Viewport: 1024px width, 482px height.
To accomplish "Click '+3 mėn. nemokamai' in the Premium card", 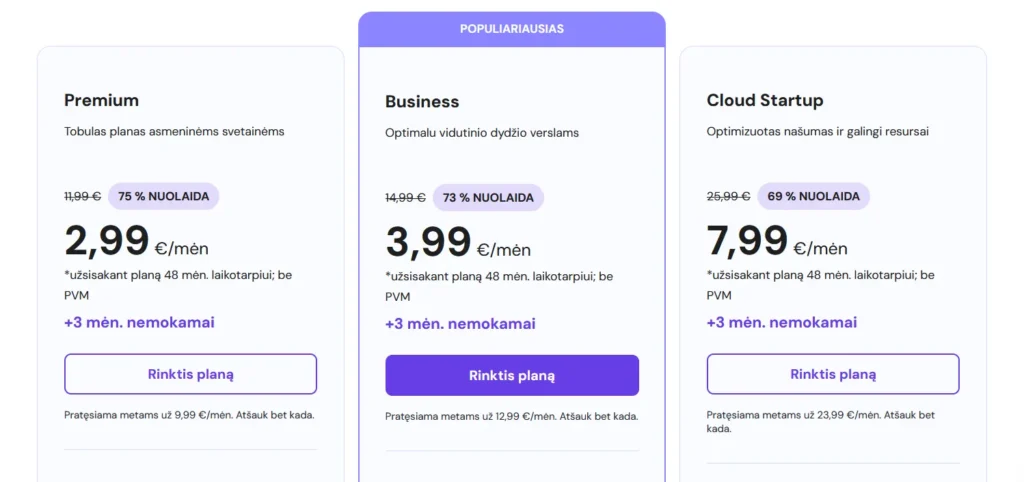I will [139, 323].
